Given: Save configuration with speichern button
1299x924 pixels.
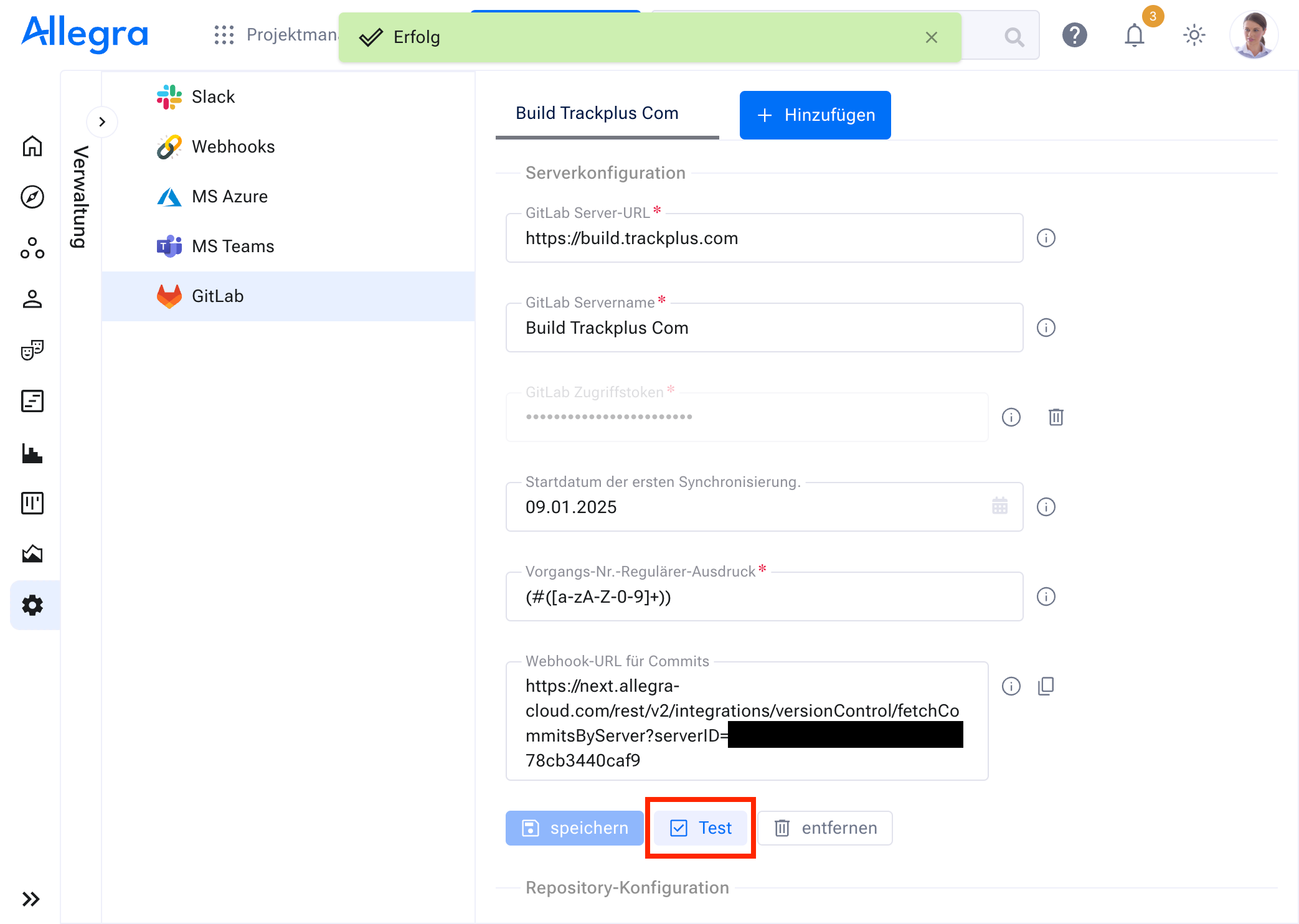Looking at the screenshot, I should pyautogui.click(x=574, y=828).
